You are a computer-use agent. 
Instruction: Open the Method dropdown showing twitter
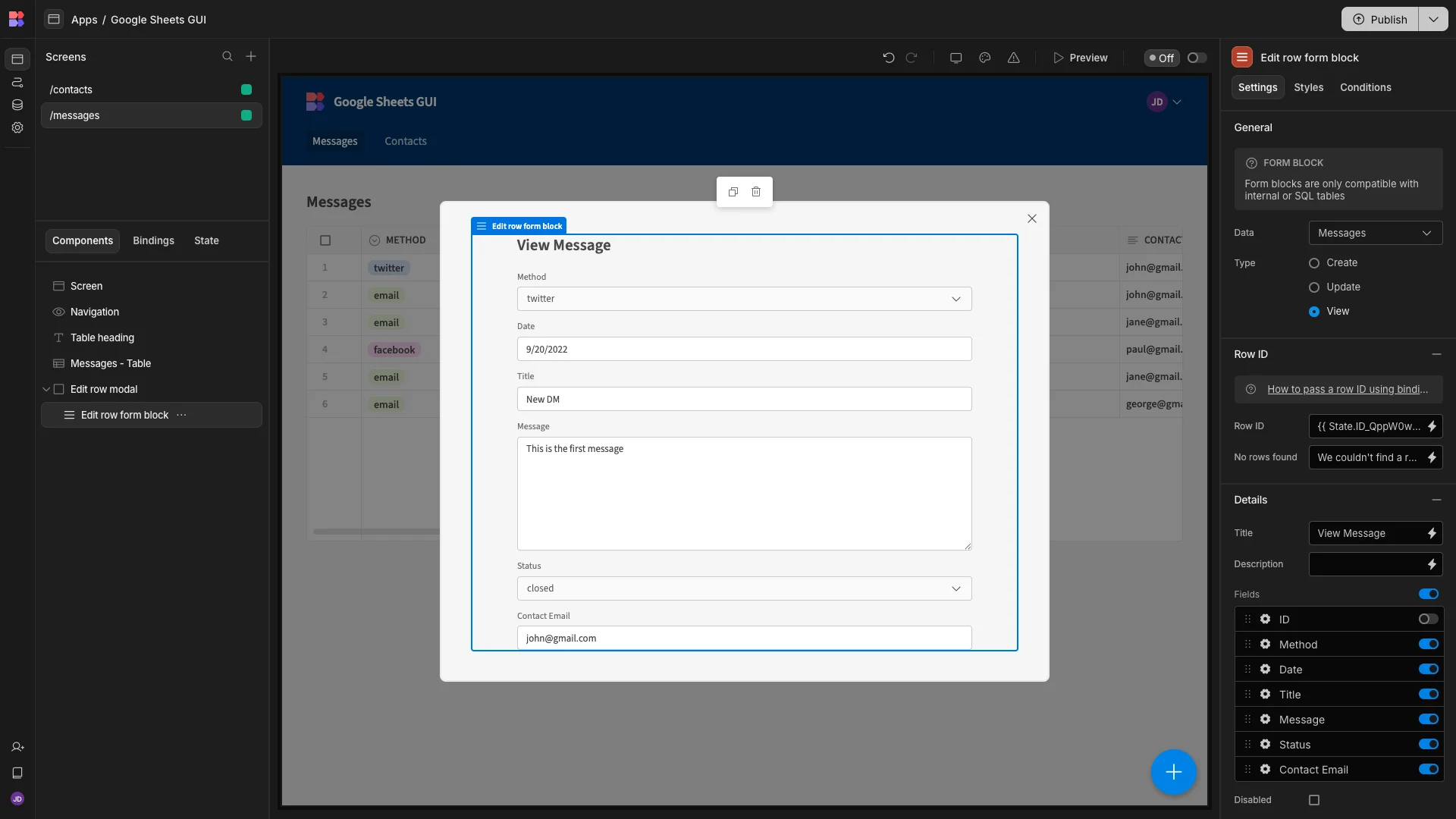tap(744, 299)
